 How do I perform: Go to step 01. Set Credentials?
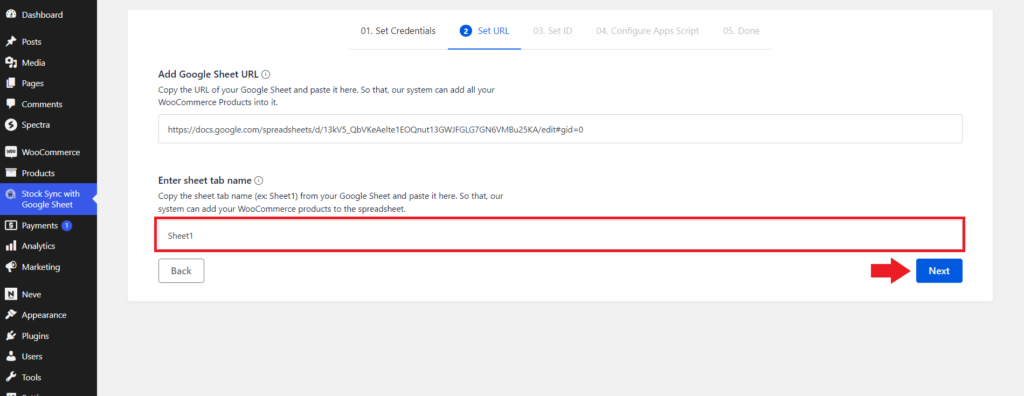click(x=398, y=31)
